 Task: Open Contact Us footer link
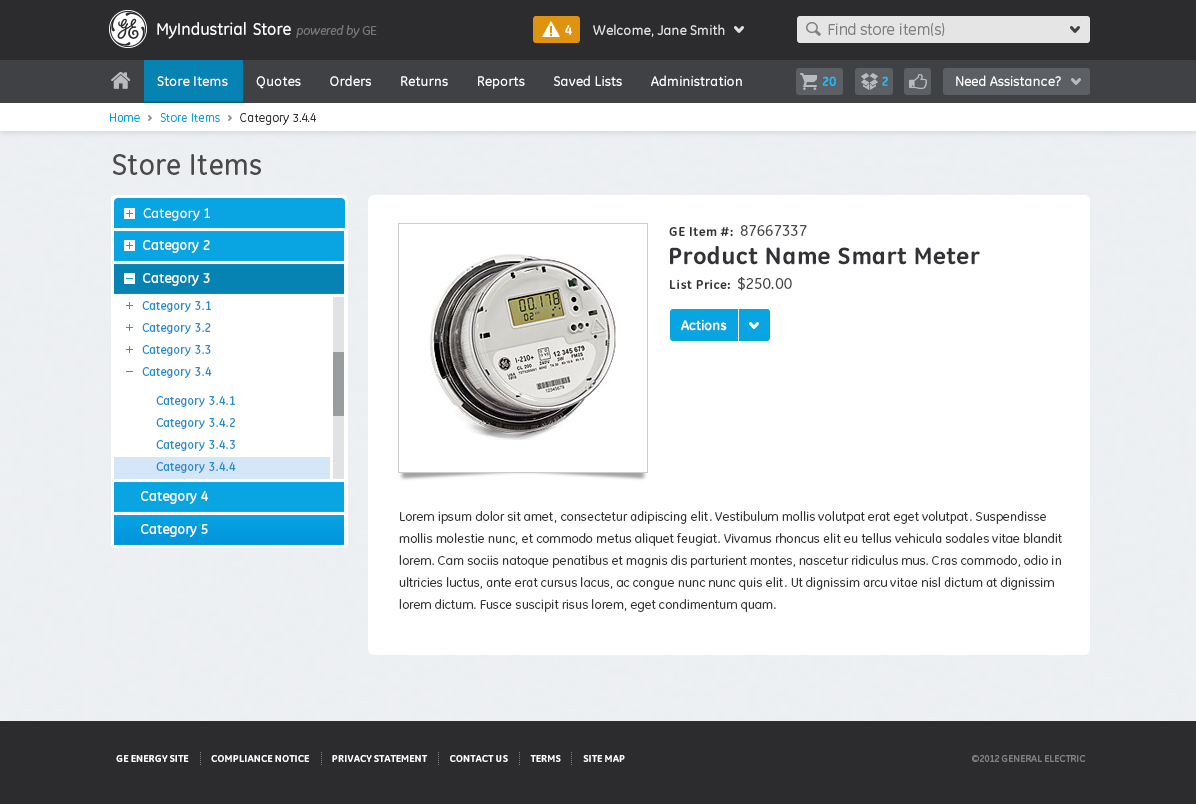[x=478, y=758]
